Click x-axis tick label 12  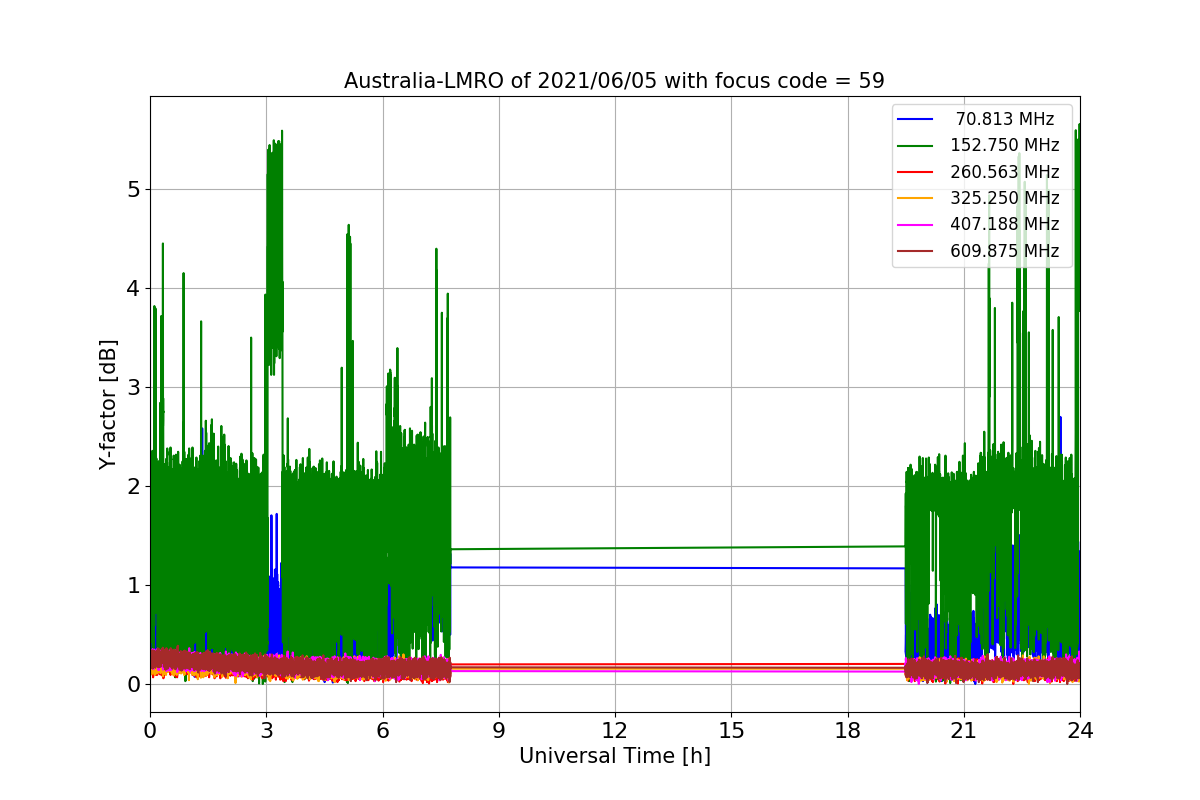click(615, 730)
